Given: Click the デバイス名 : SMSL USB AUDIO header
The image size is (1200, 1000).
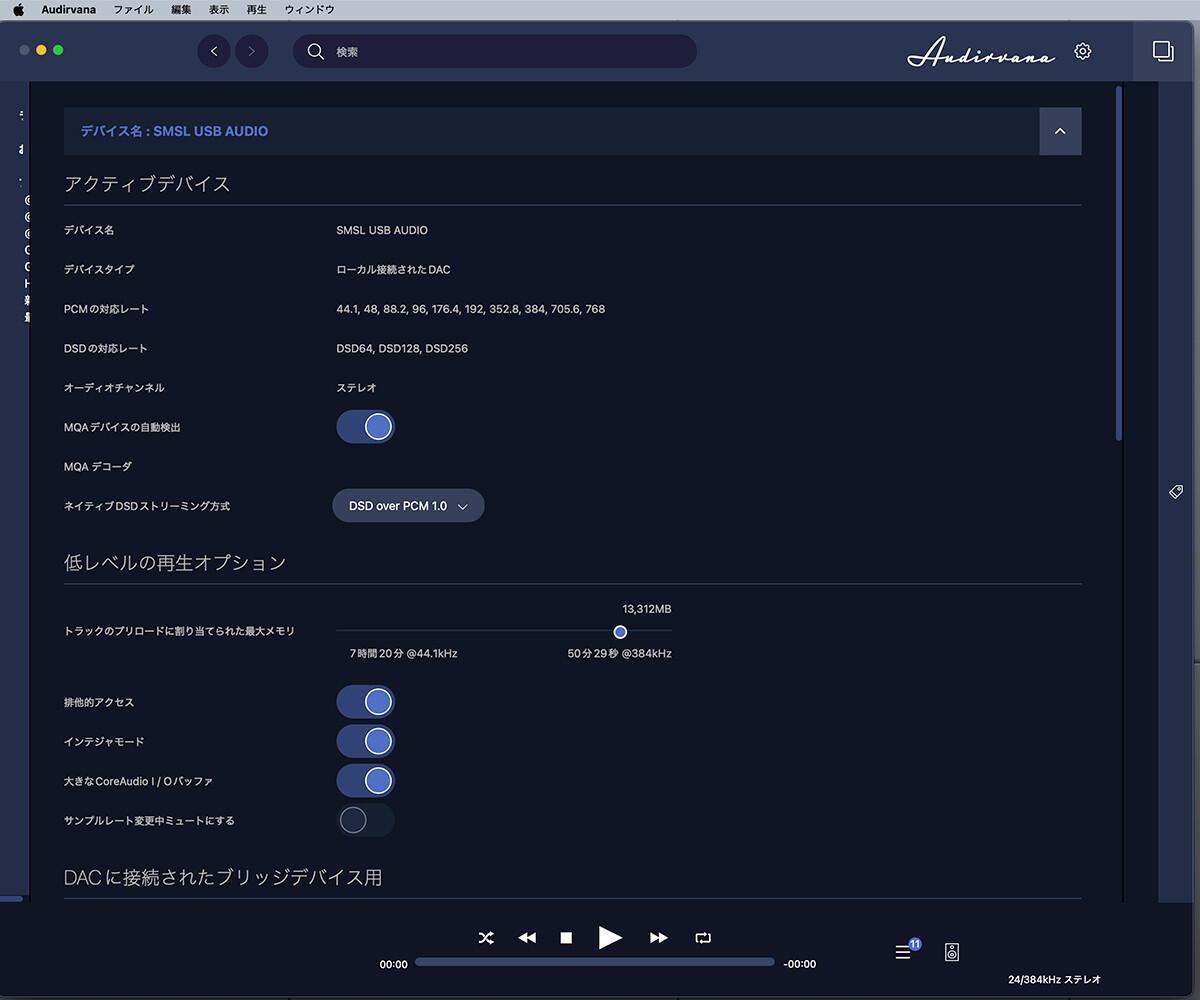Looking at the screenshot, I should tap(175, 131).
